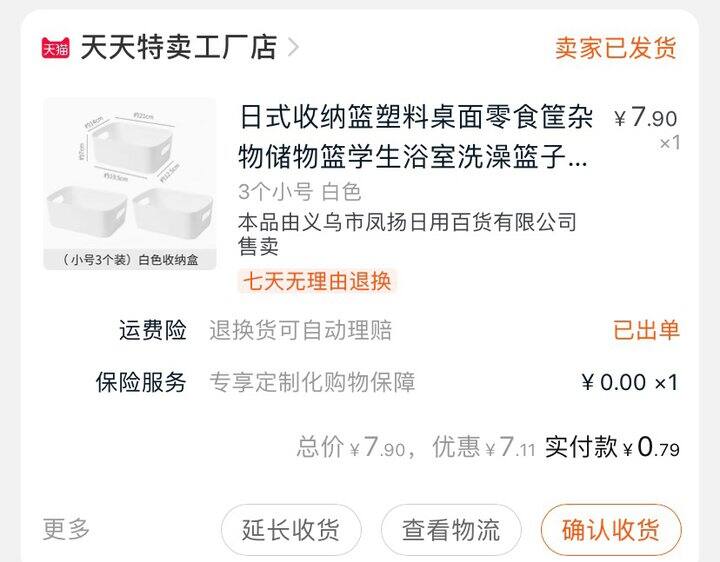Click the 查看物流 logistics button
This screenshot has width=720, height=562.
451,530
